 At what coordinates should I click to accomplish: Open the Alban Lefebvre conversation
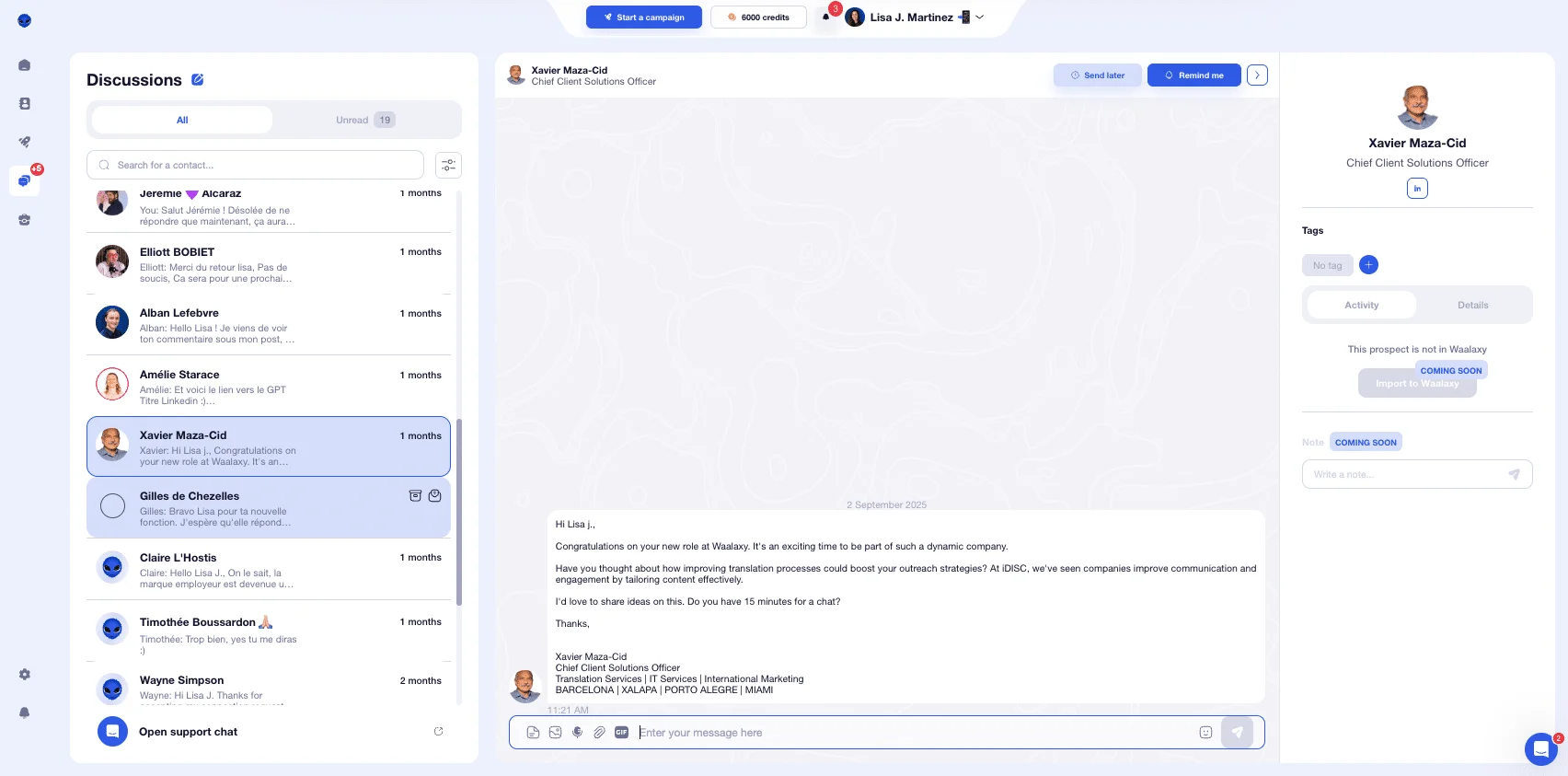pyautogui.click(x=269, y=325)
